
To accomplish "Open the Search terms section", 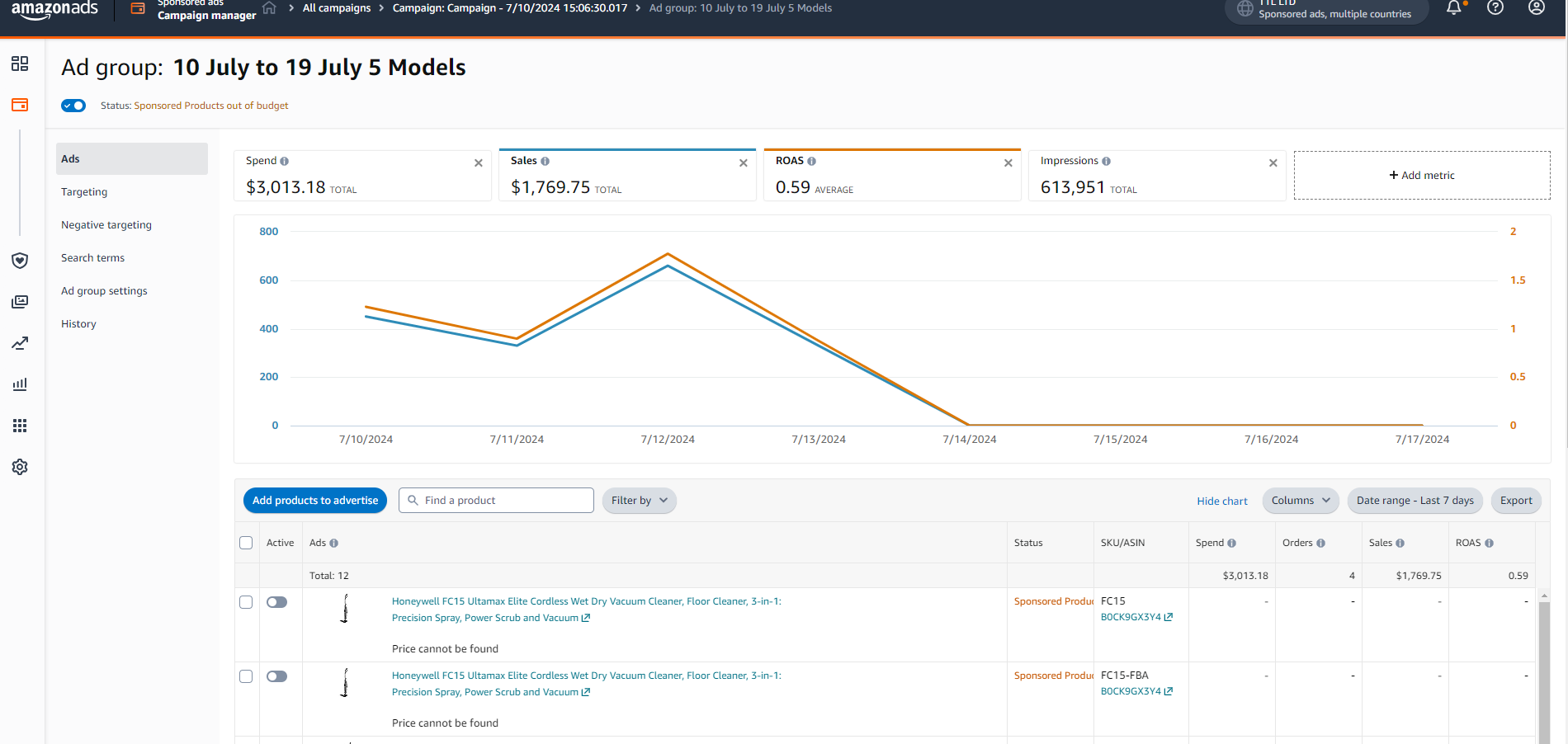I will (x=92, y=258).
